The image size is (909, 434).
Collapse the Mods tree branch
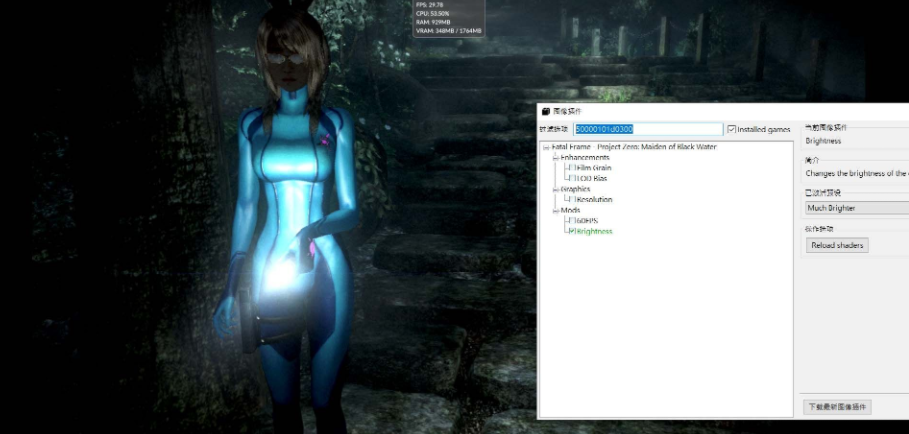(556, 211)
